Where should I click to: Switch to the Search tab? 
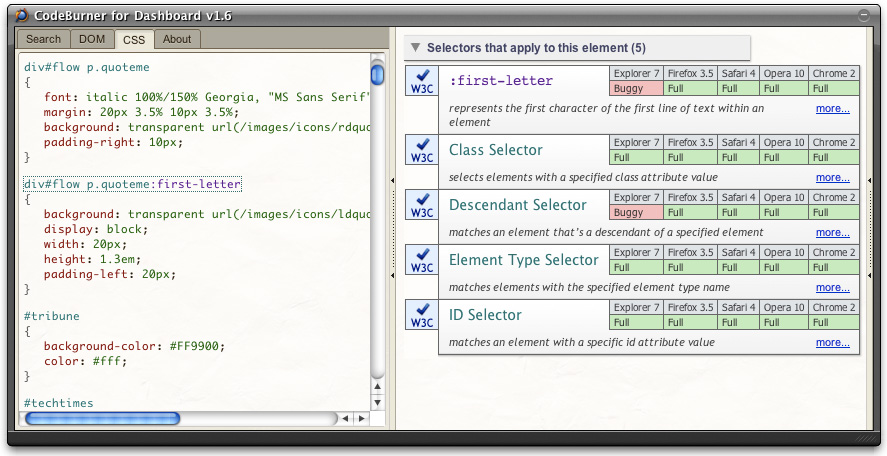click(44, 39)
